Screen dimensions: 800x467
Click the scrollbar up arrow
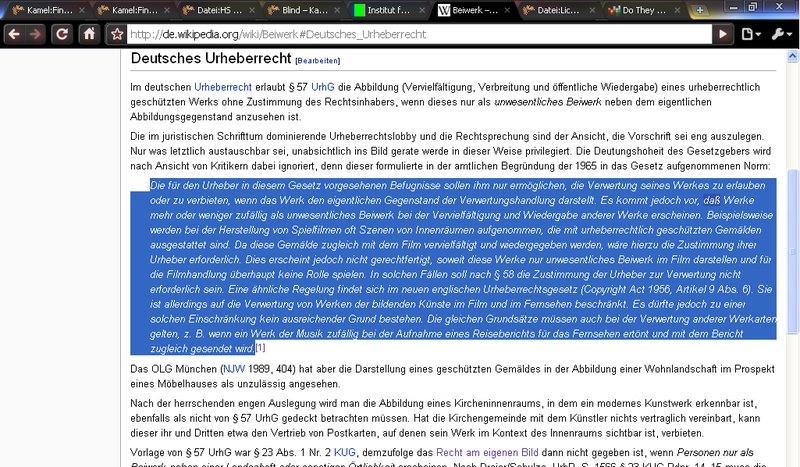[x=792, y=56]
